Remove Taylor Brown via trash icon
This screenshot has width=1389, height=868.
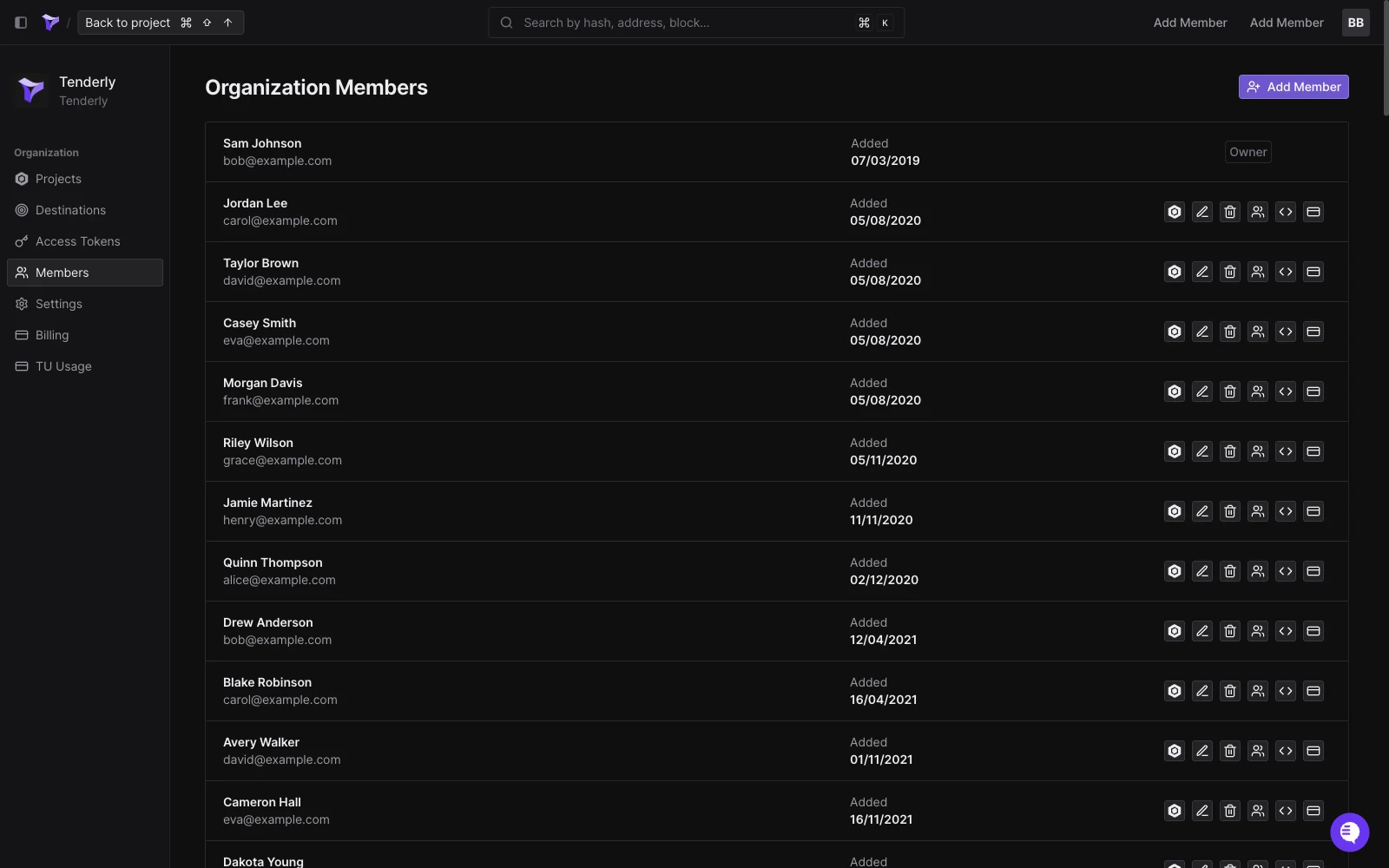(x=1230, y=272)
